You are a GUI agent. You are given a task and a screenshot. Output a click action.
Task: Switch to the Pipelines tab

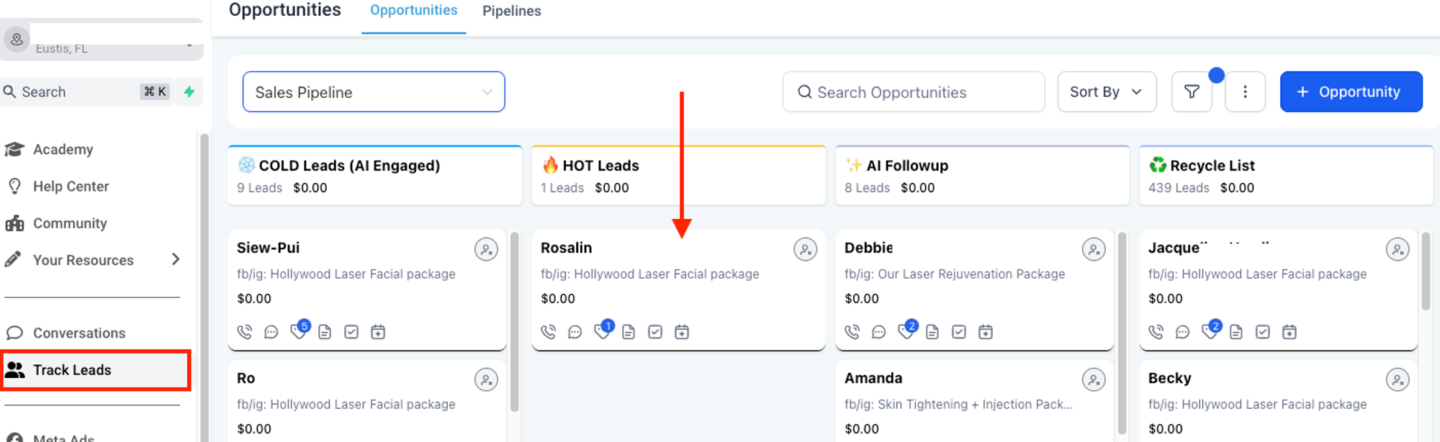click(512, 11)
